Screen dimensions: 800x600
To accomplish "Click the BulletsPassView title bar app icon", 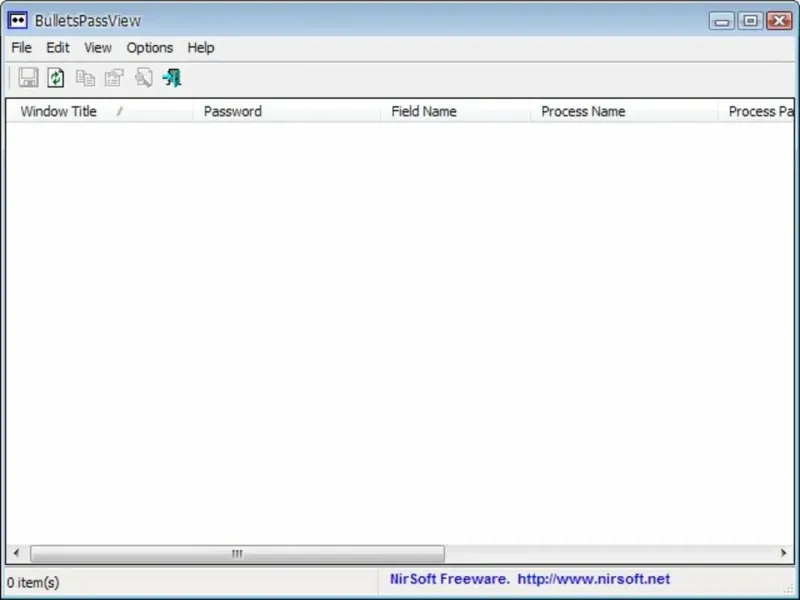I will click(x=17, y=20).
